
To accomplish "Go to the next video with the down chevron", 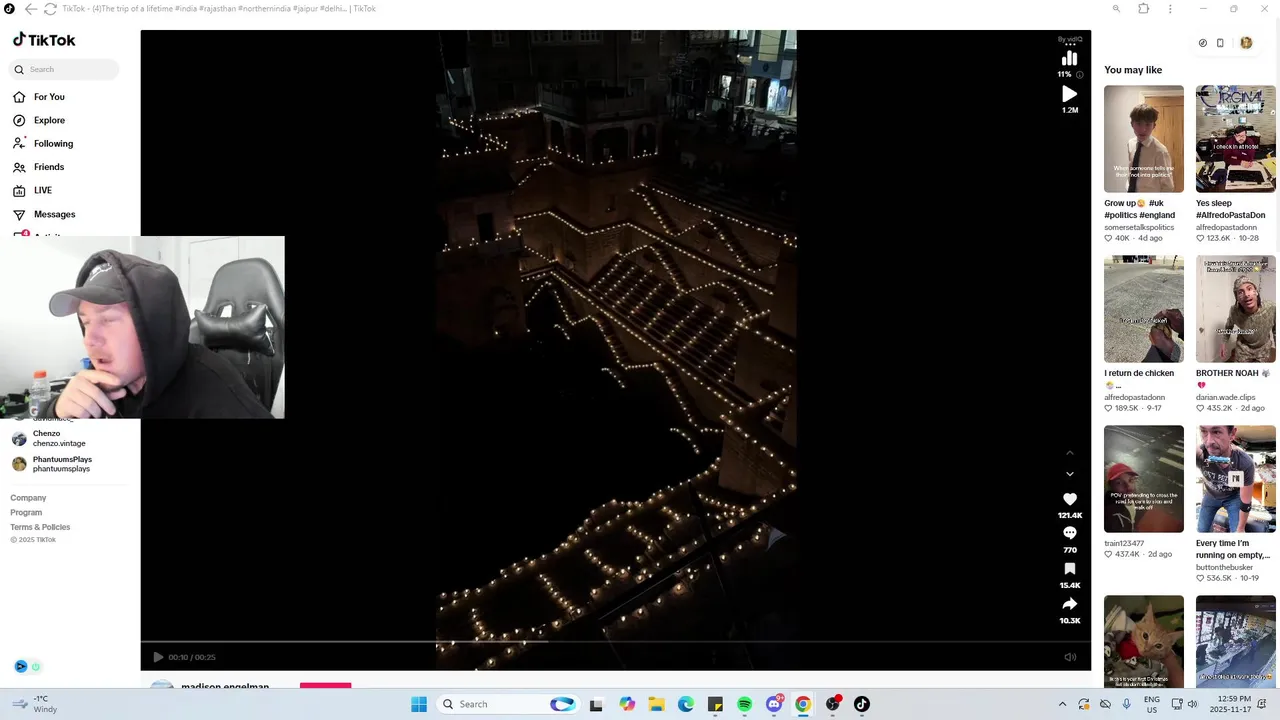I will [x=1070, y=474].
